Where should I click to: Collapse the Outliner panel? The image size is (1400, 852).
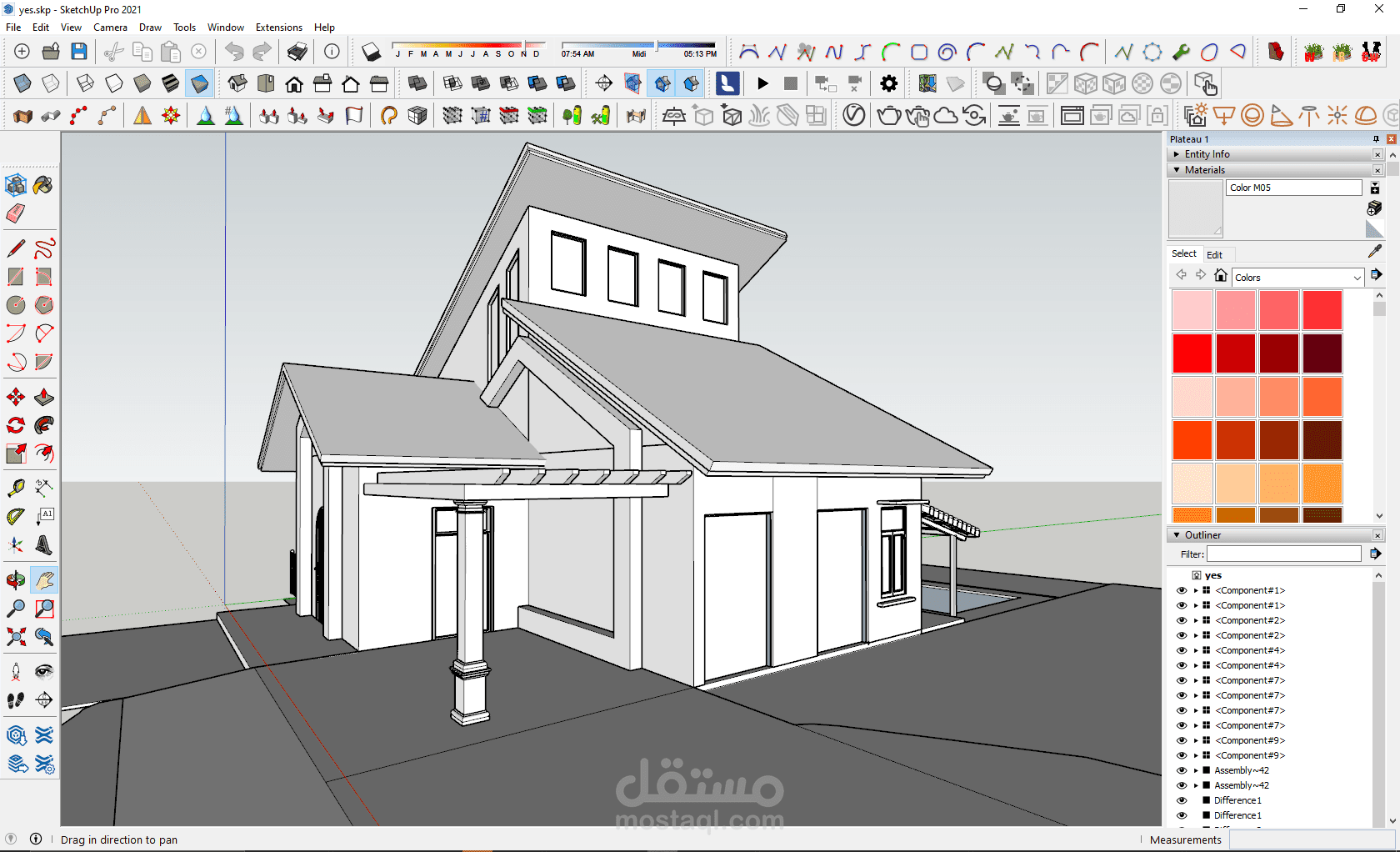(1177, 535)
